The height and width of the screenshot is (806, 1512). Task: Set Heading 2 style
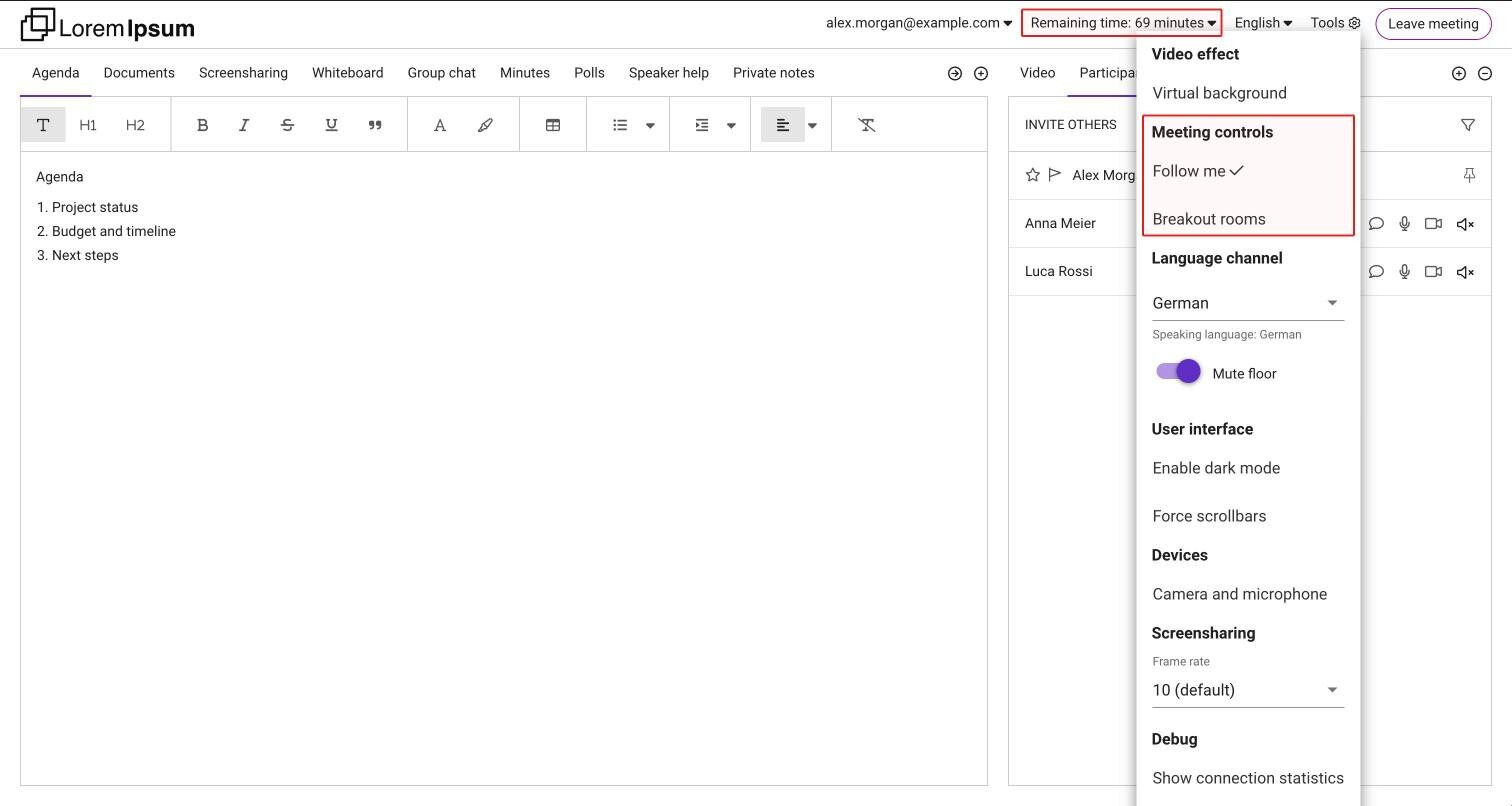pyautogui.click(x=135, y=125)
